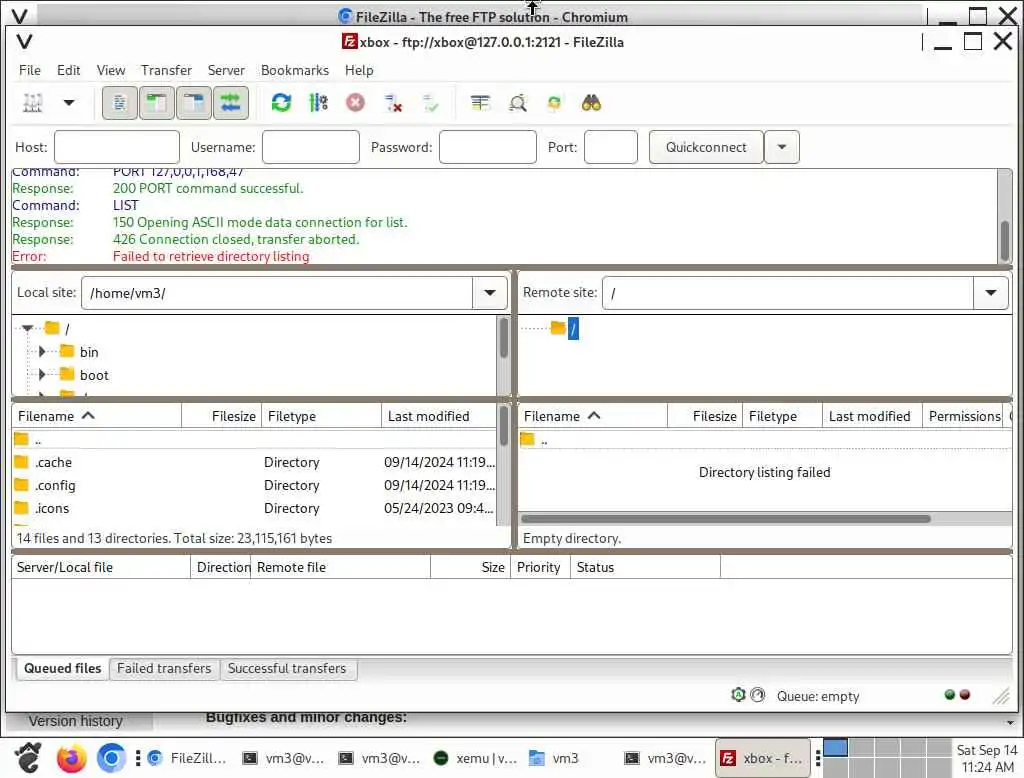Switch to xemu taskbar window

click(475, 758)
